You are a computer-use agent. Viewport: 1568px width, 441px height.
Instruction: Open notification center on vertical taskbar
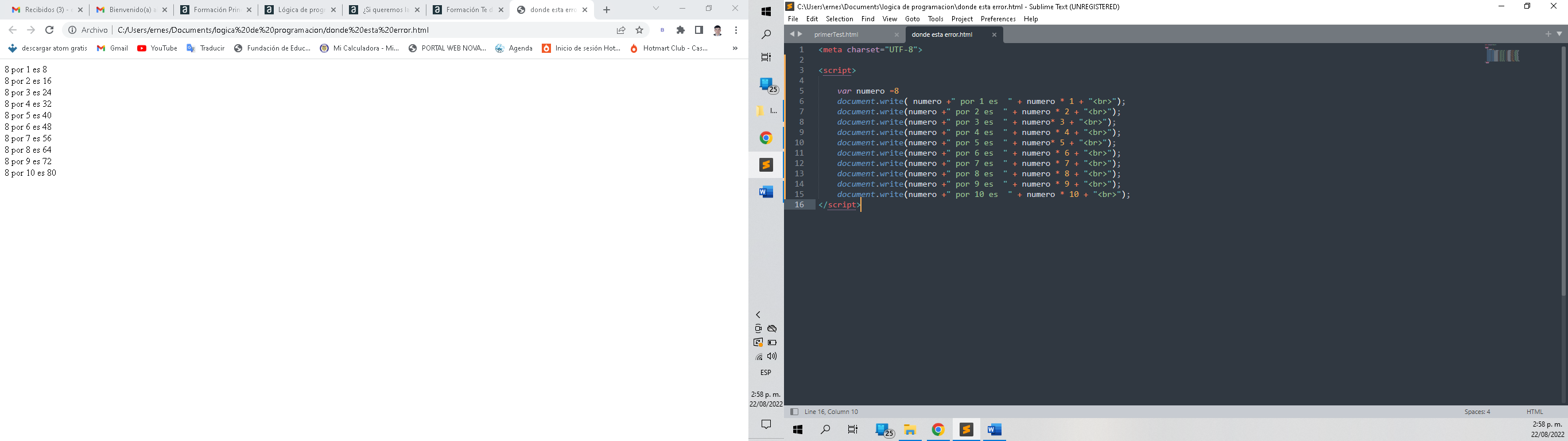coord(766,424)
